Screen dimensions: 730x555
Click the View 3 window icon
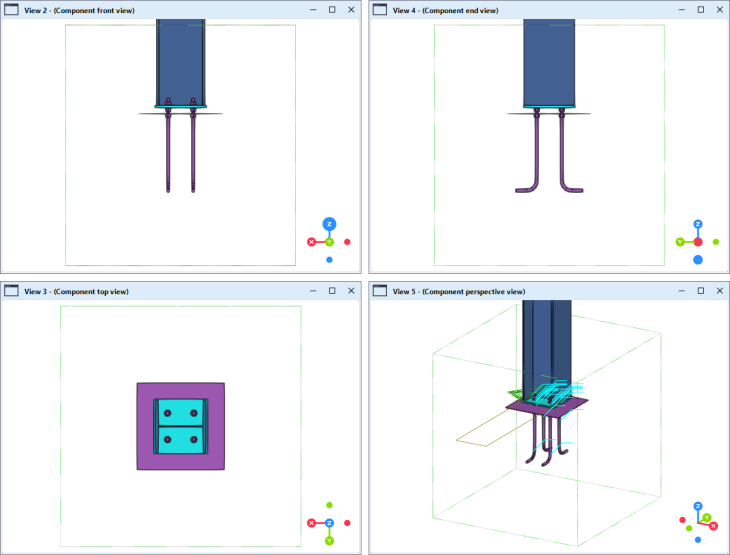(x=11, y=291)
